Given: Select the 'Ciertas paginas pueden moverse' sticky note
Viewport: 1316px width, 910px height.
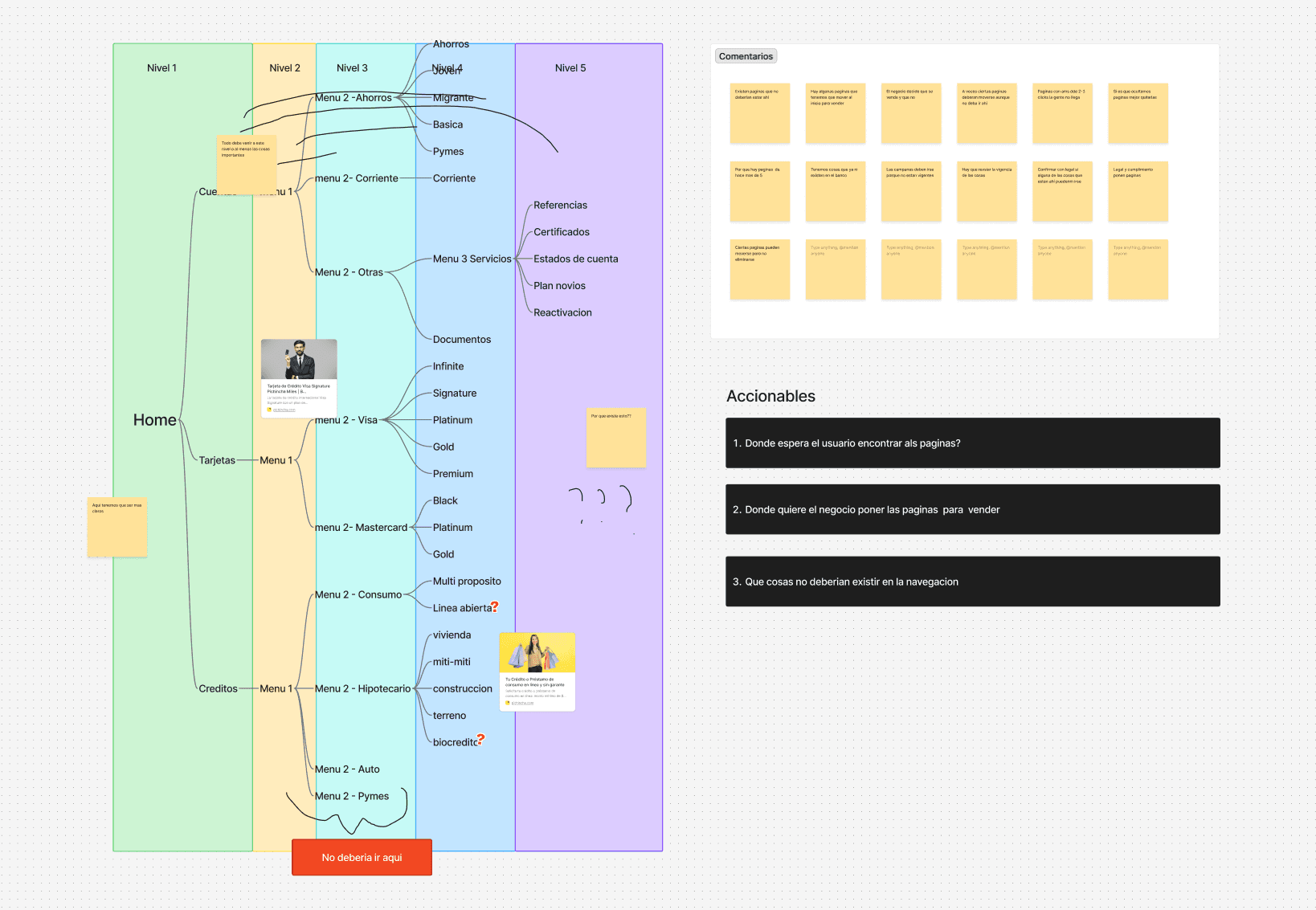Looking at the screenshot, I should coord(760,270).
